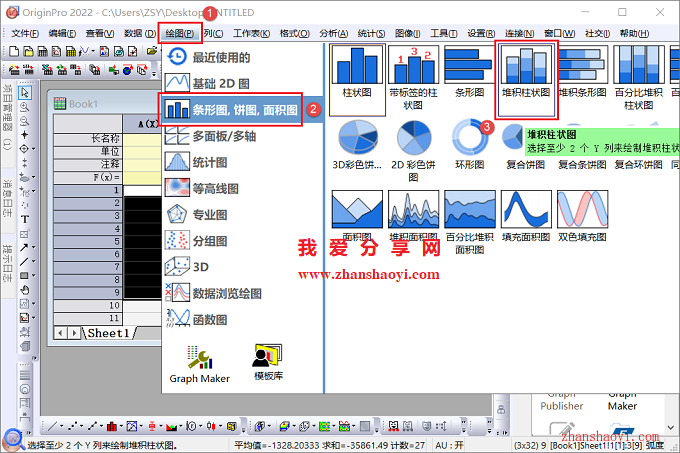Launch Graph Maker from the plot menu
This screenshot has width=680, height=453.
[x=199, y=365]
